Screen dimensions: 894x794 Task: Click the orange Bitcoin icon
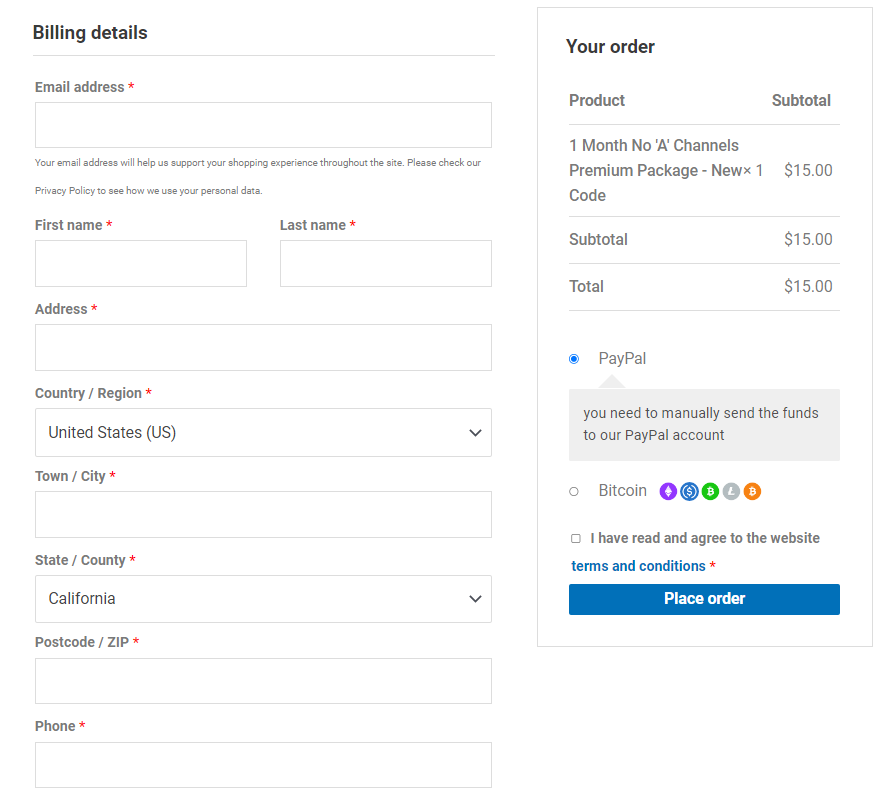click(752, 491)
